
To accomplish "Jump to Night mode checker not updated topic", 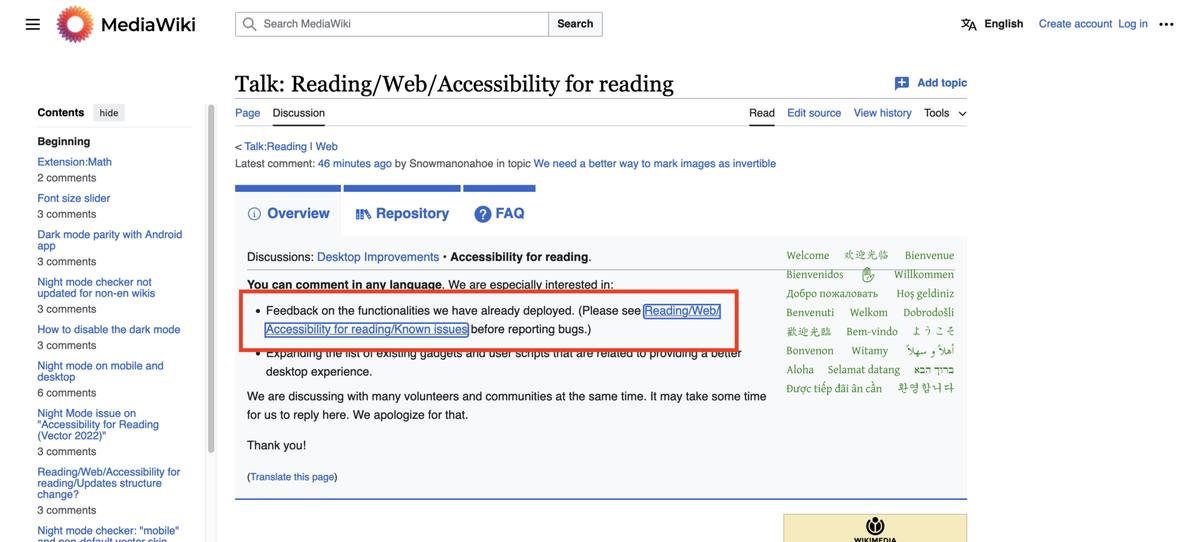I will click(x=96, y=288).
